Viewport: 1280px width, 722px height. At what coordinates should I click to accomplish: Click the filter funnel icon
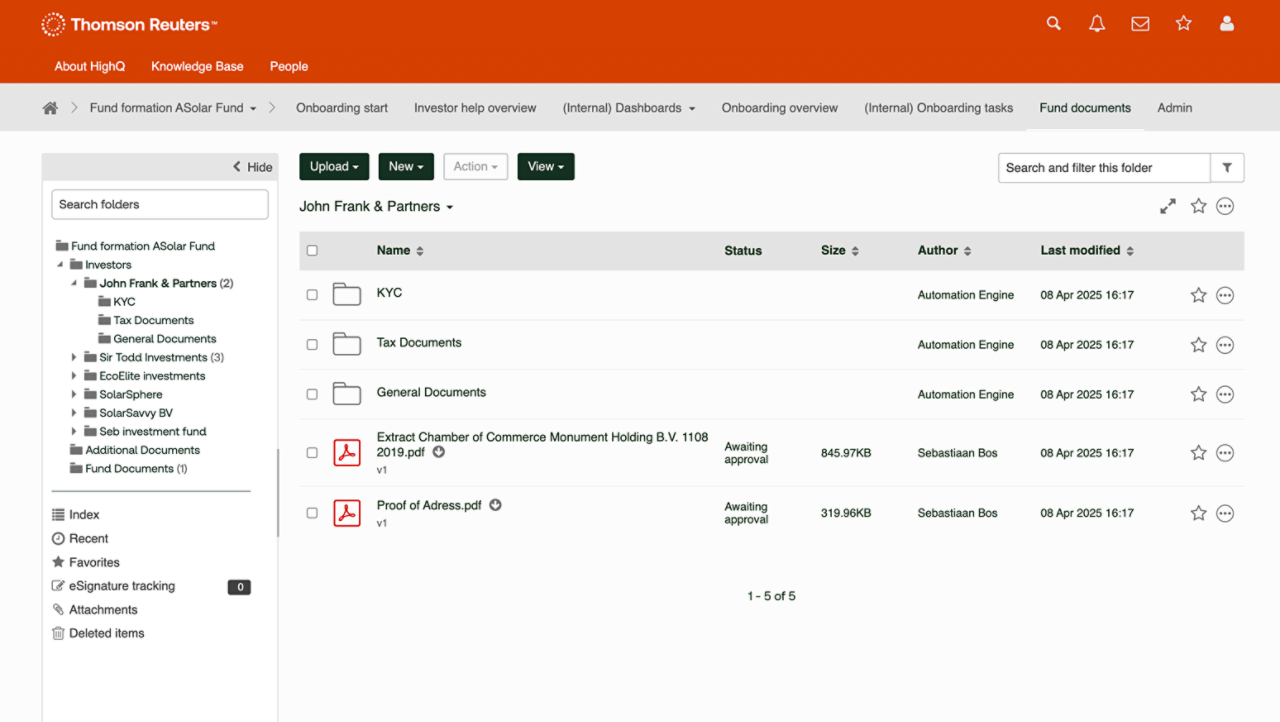coord(1227,168)
